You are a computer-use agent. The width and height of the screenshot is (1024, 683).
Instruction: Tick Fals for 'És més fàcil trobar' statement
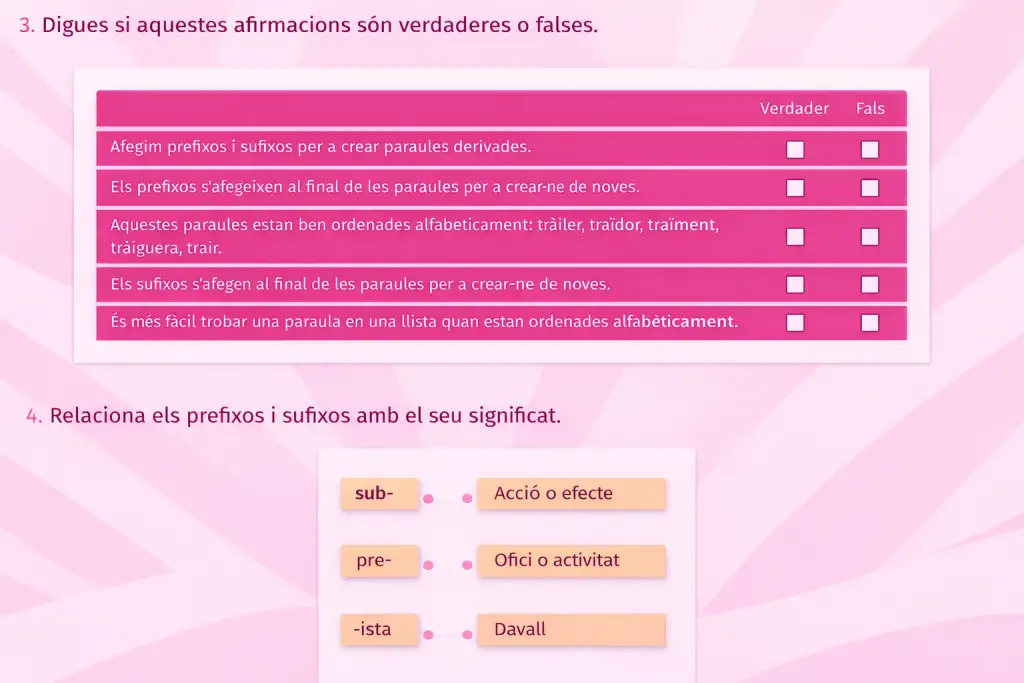[870, 322]
